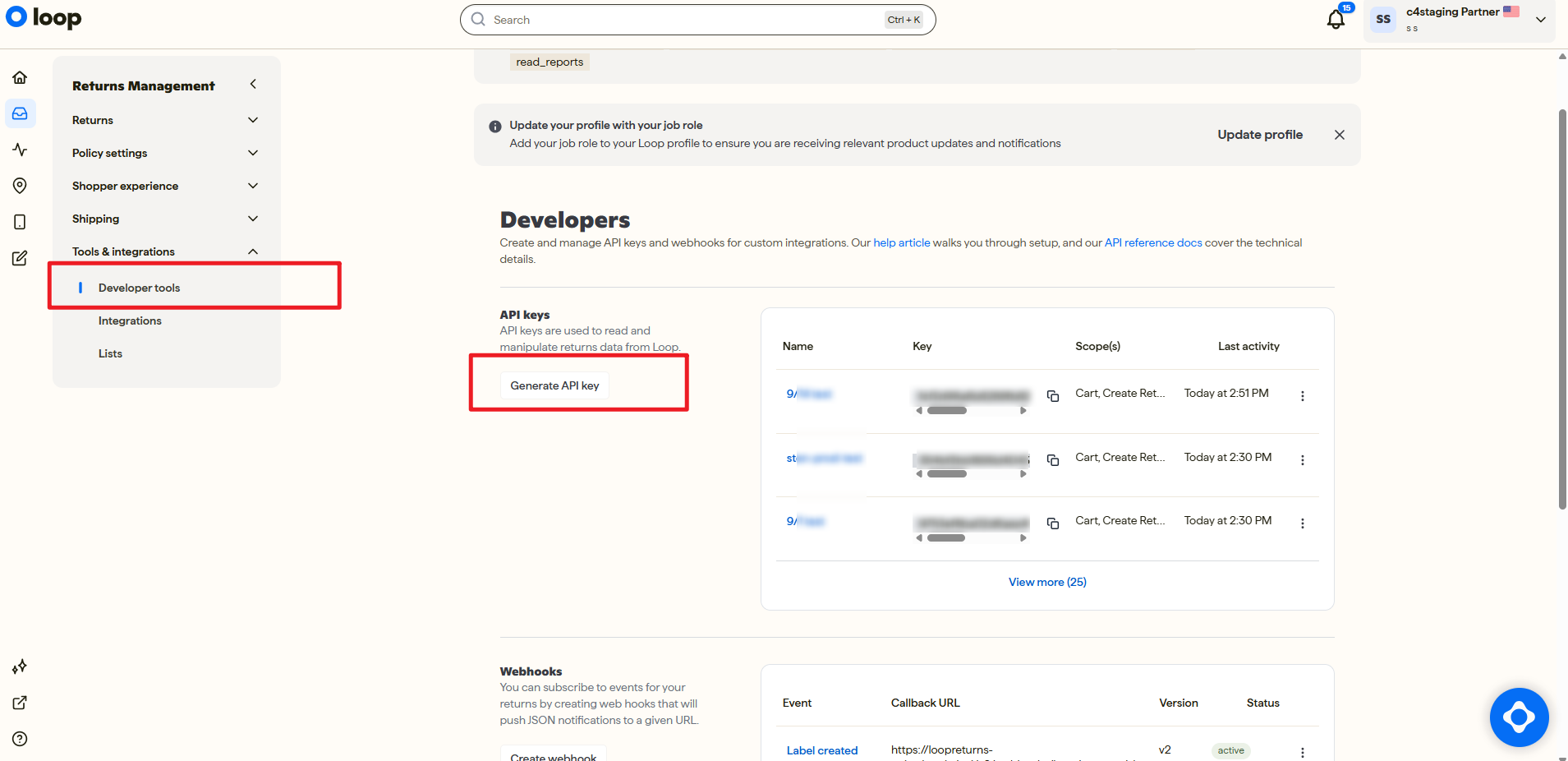Copy the first API key

(1053, 396)
